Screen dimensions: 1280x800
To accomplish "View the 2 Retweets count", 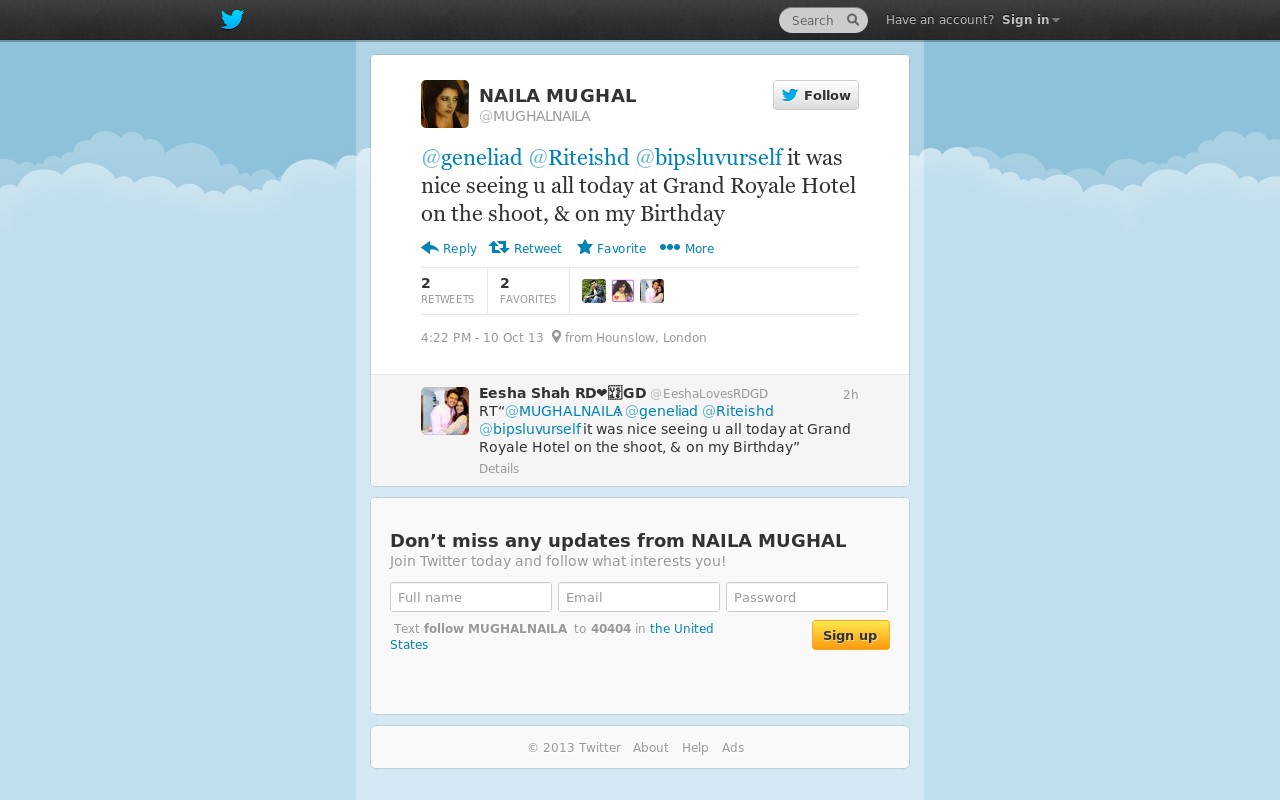I will [448, 290].
